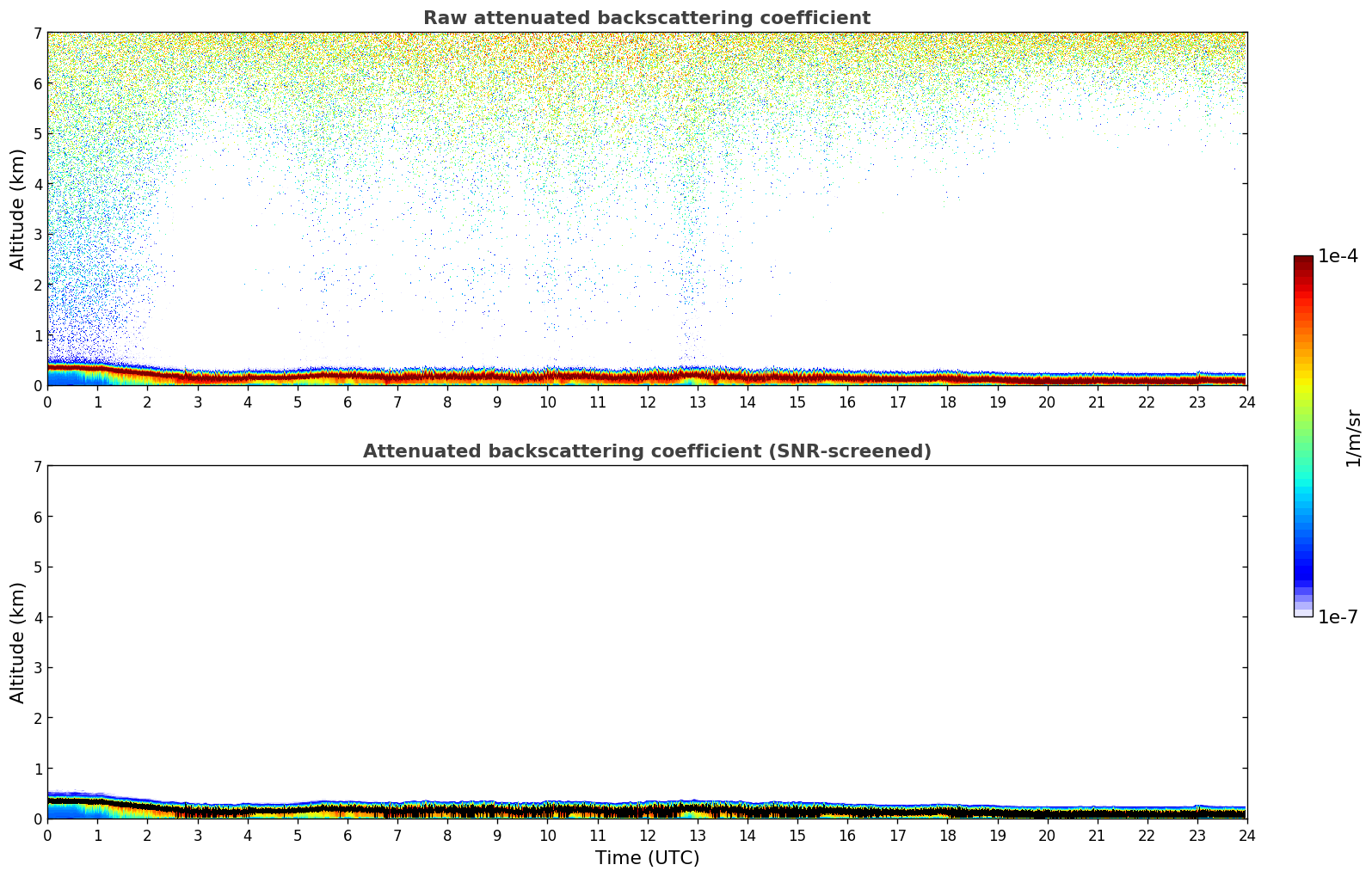Click altitude tick '3' on the bottom plot
Screen dimensions: 1372x877
tap(37, 668)
